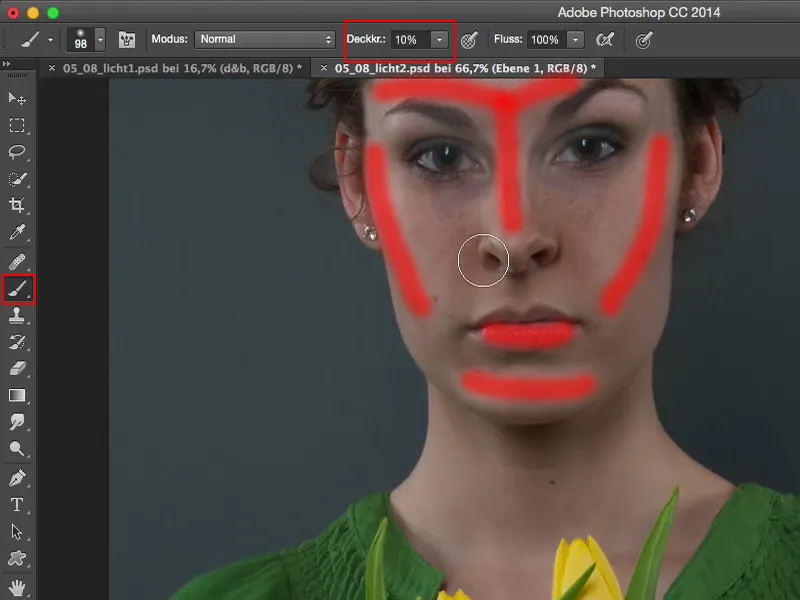This screenshot has height=600, width=800.
Task: Toggle pressure for opacity icon
Action: [x=469, y=40]
